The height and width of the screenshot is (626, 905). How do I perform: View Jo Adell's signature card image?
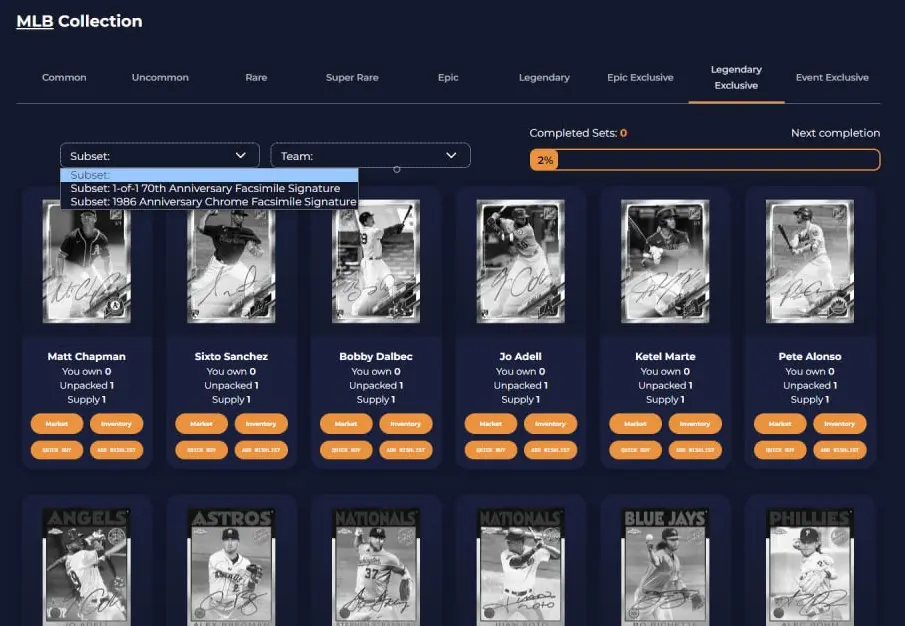[521, 261]
